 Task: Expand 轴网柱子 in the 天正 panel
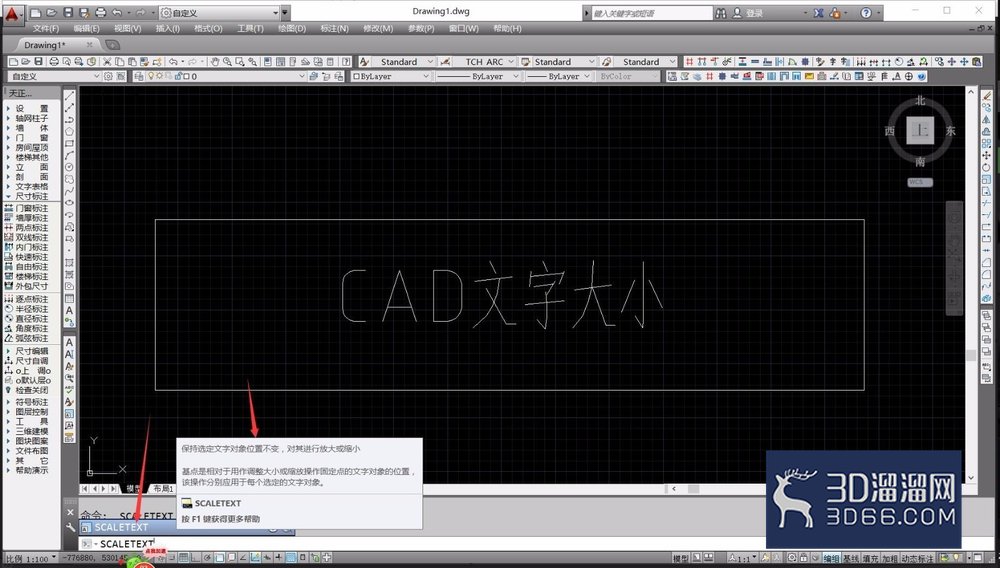pyautogui.click(x=31, y=118)
